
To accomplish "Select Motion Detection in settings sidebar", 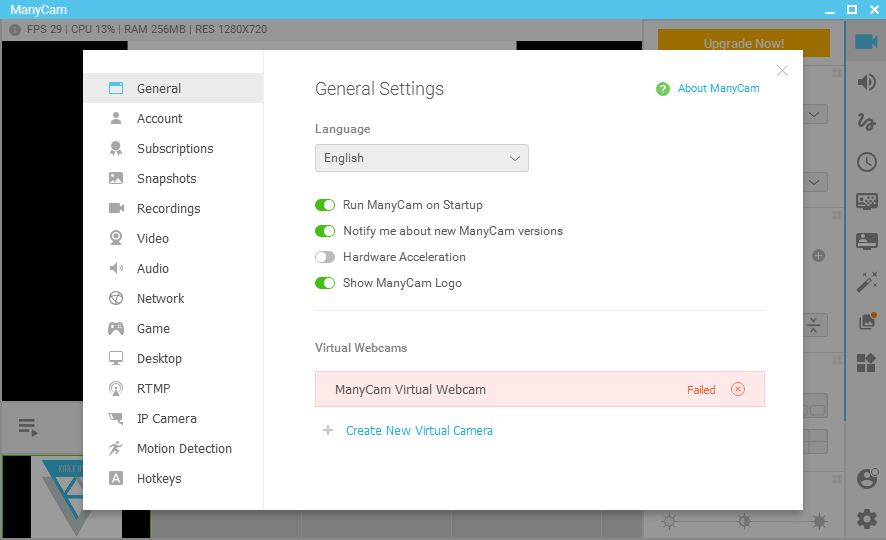I will pos(184,449).
